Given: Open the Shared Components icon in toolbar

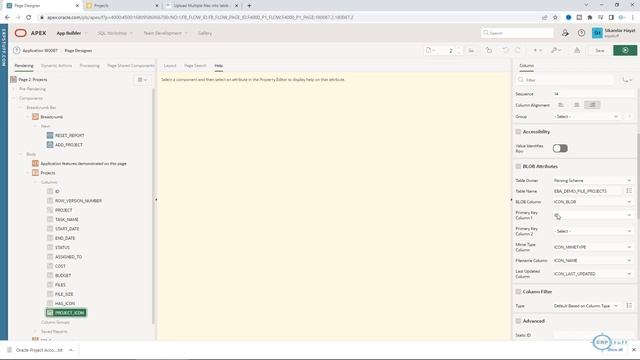Looking at the screenshot, I should pyautogui.click(x=577, y=50).
